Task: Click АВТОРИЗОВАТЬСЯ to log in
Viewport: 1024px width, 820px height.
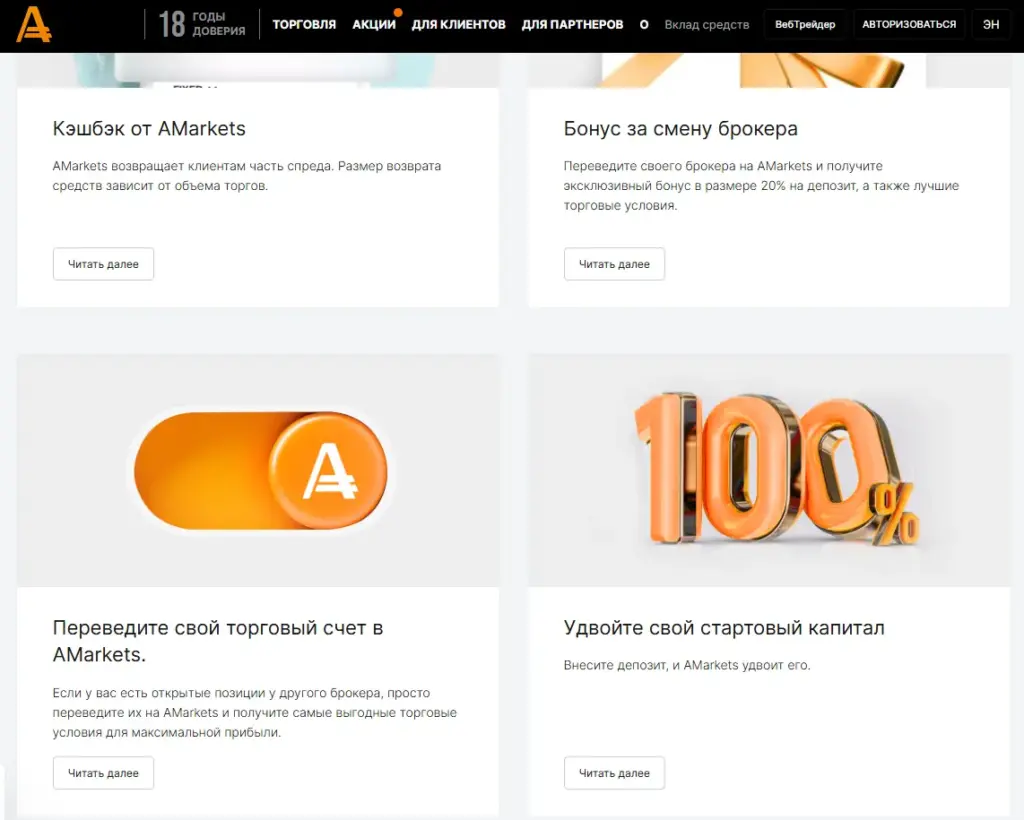Action: point(909,23)
